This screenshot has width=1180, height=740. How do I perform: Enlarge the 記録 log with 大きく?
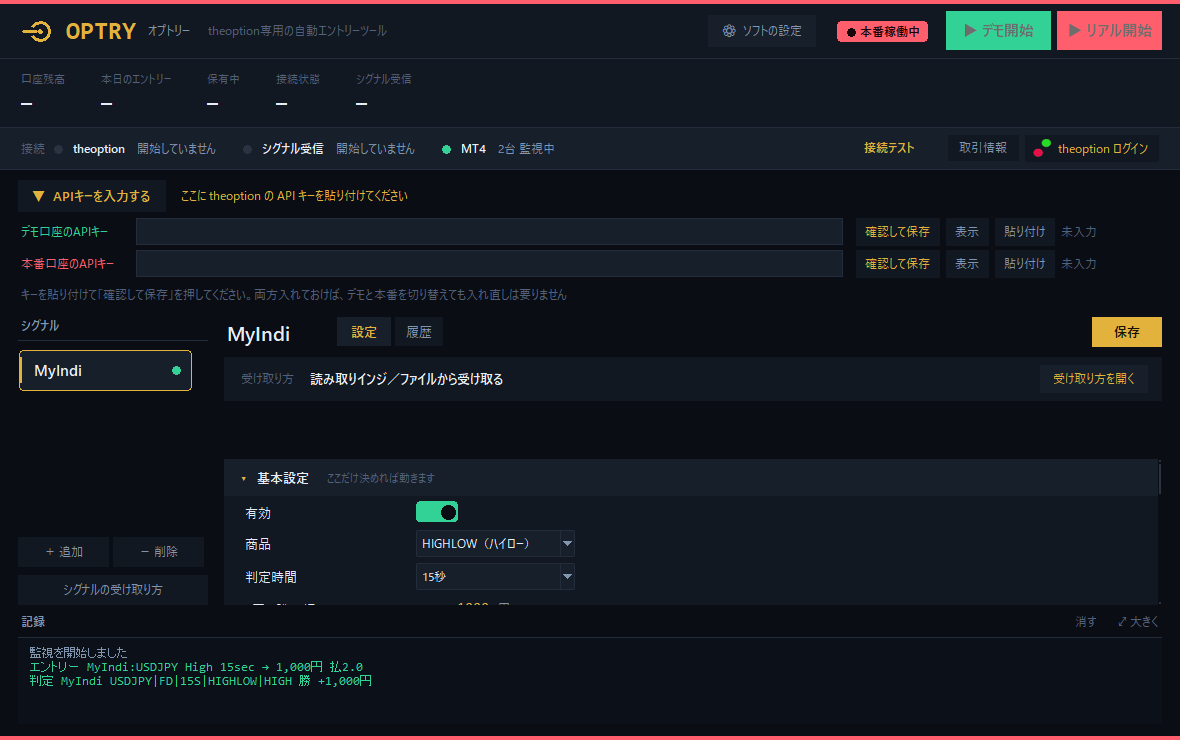click(1138, 622)
